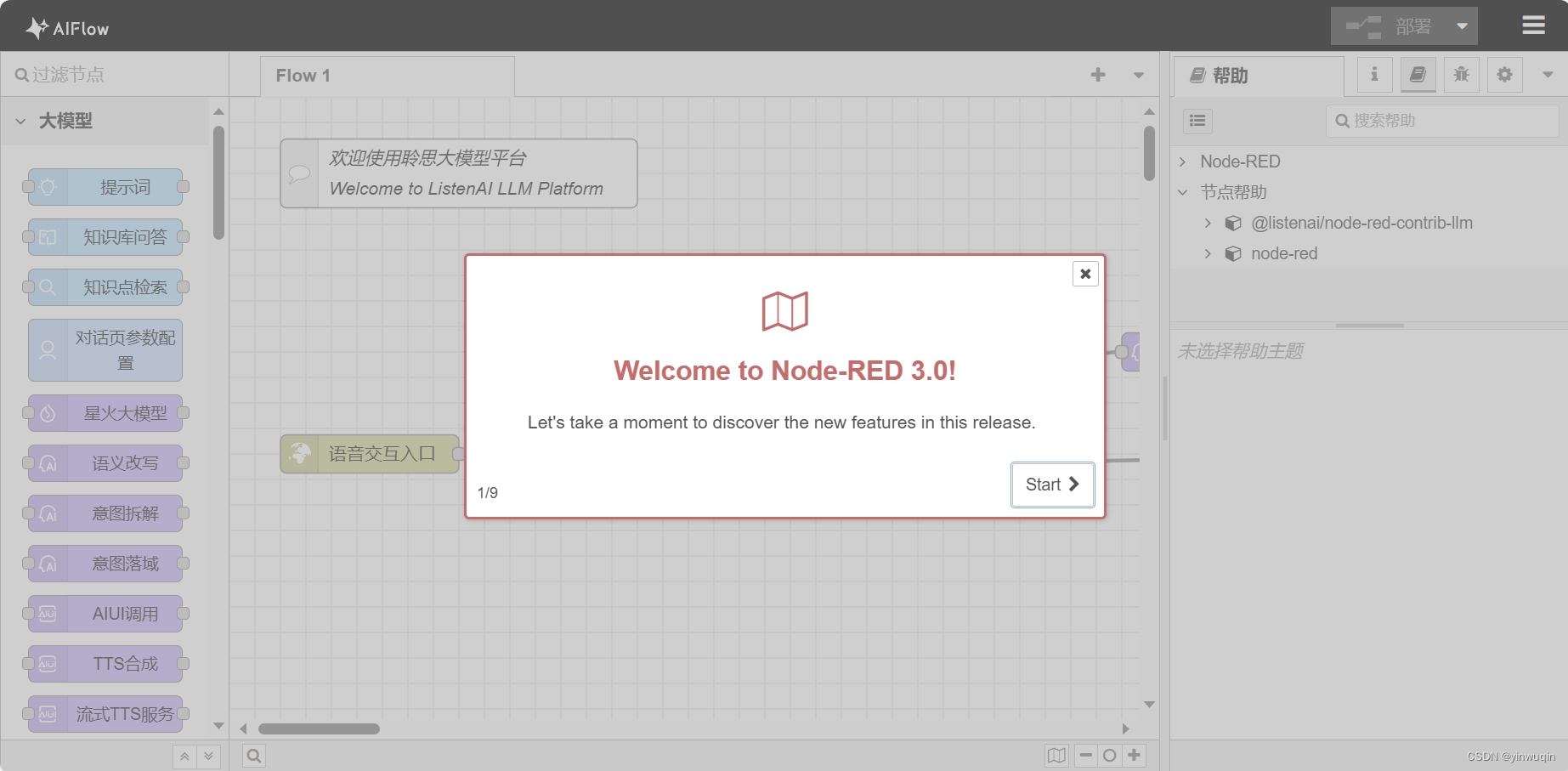
Task: Open the help book sidebar icon
Action: (x=1418, y=75)
